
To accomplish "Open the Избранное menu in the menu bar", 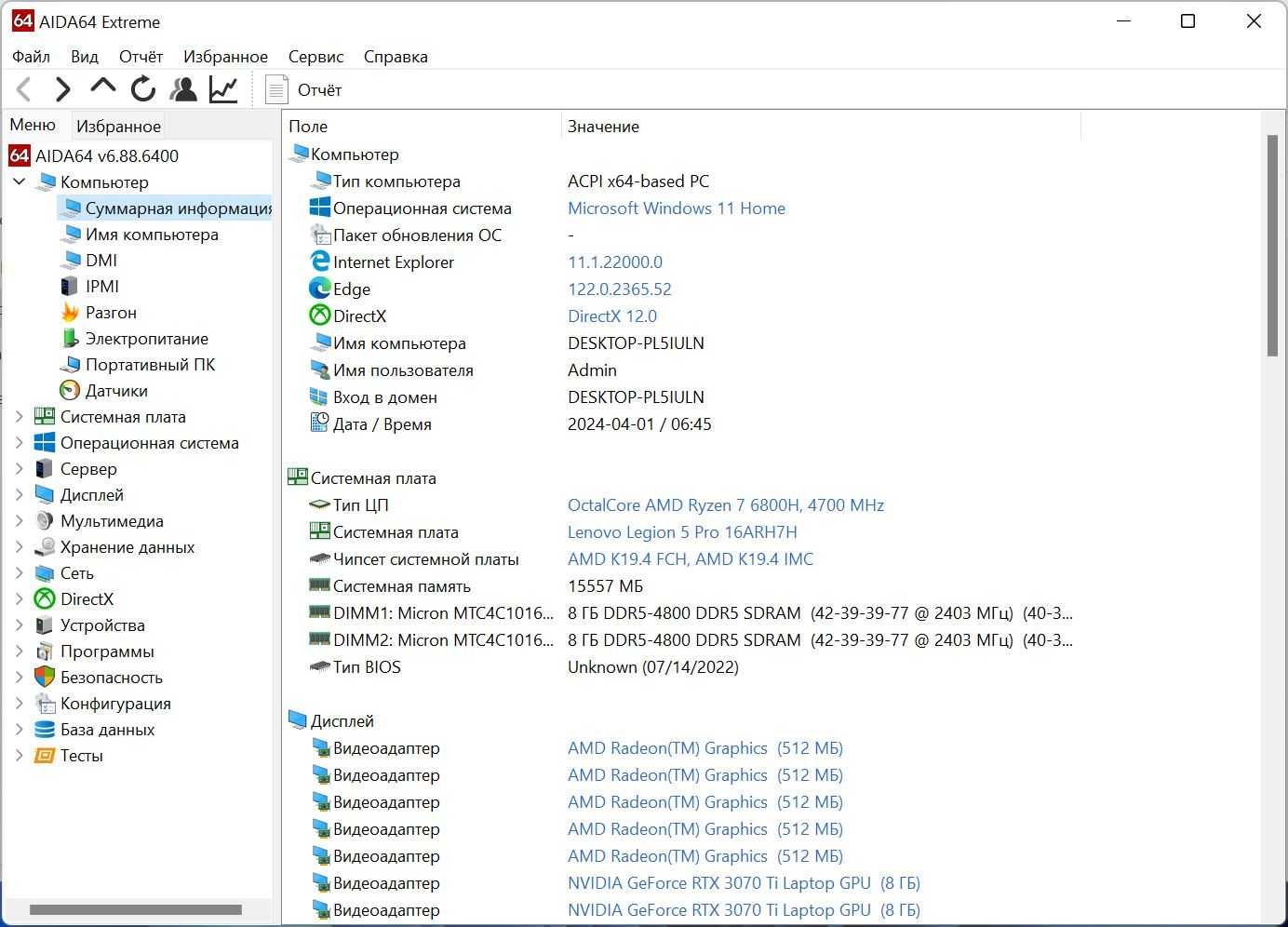I will (x=225, y=57).
